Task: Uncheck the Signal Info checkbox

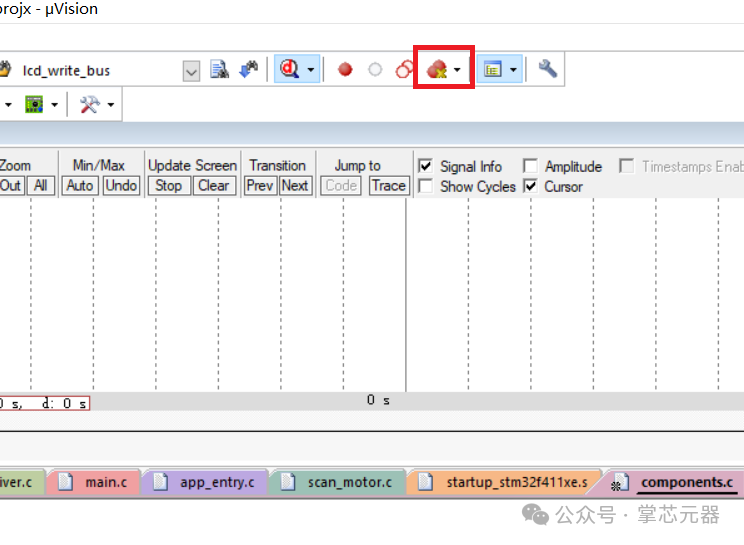Action: 425,166
